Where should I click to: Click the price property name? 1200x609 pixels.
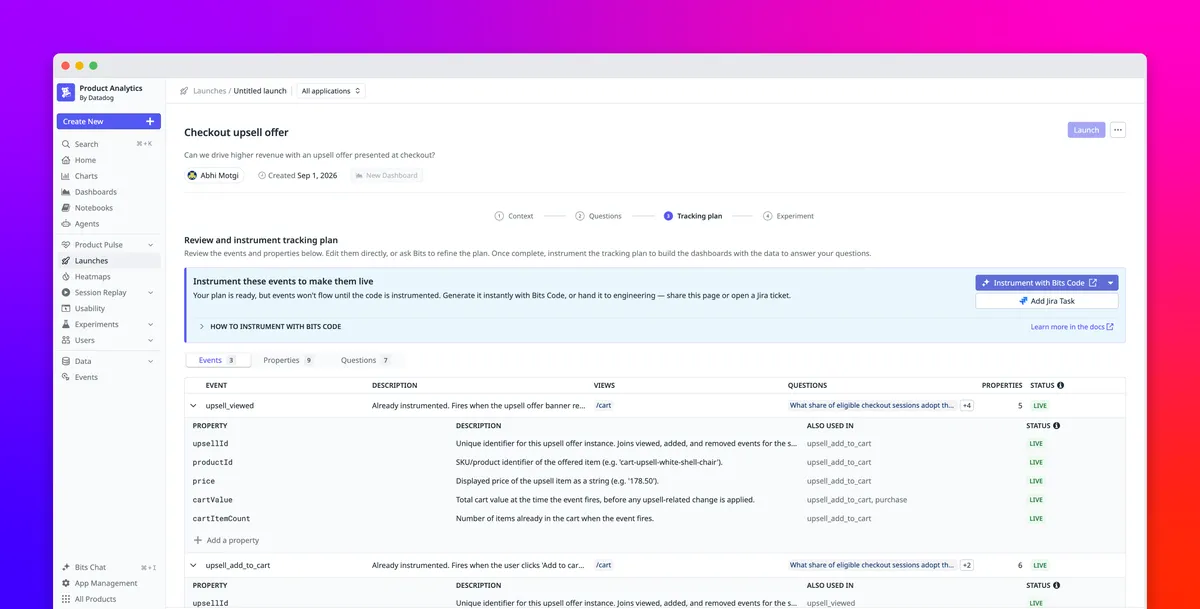[204, 481]
